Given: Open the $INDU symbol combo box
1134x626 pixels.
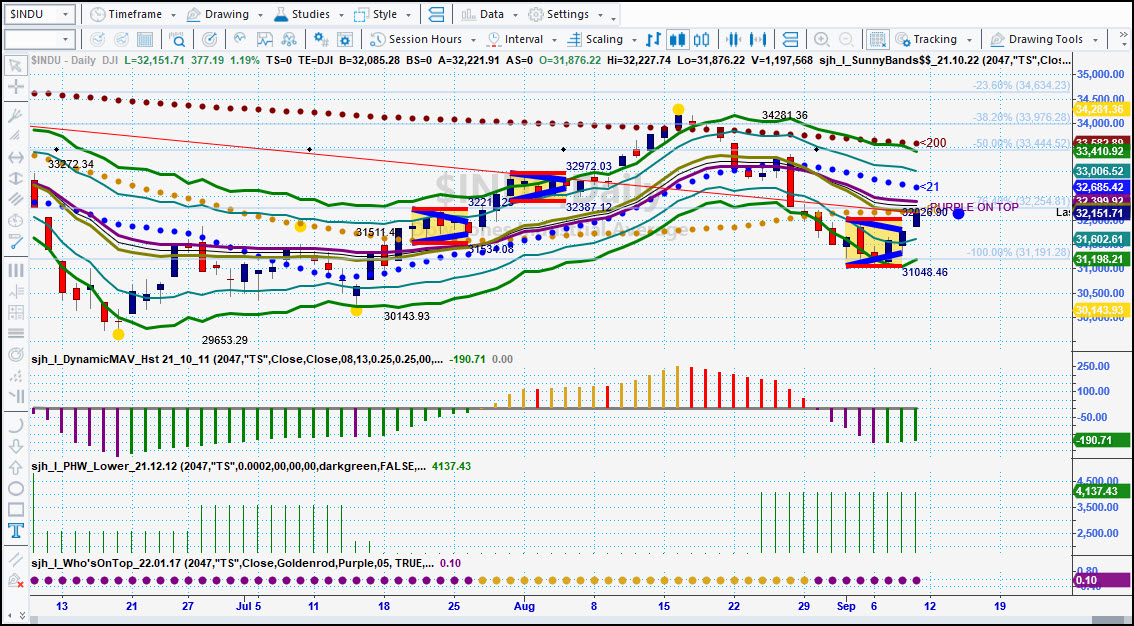Looking at the screenshot, I should click(x=39, y=14).
